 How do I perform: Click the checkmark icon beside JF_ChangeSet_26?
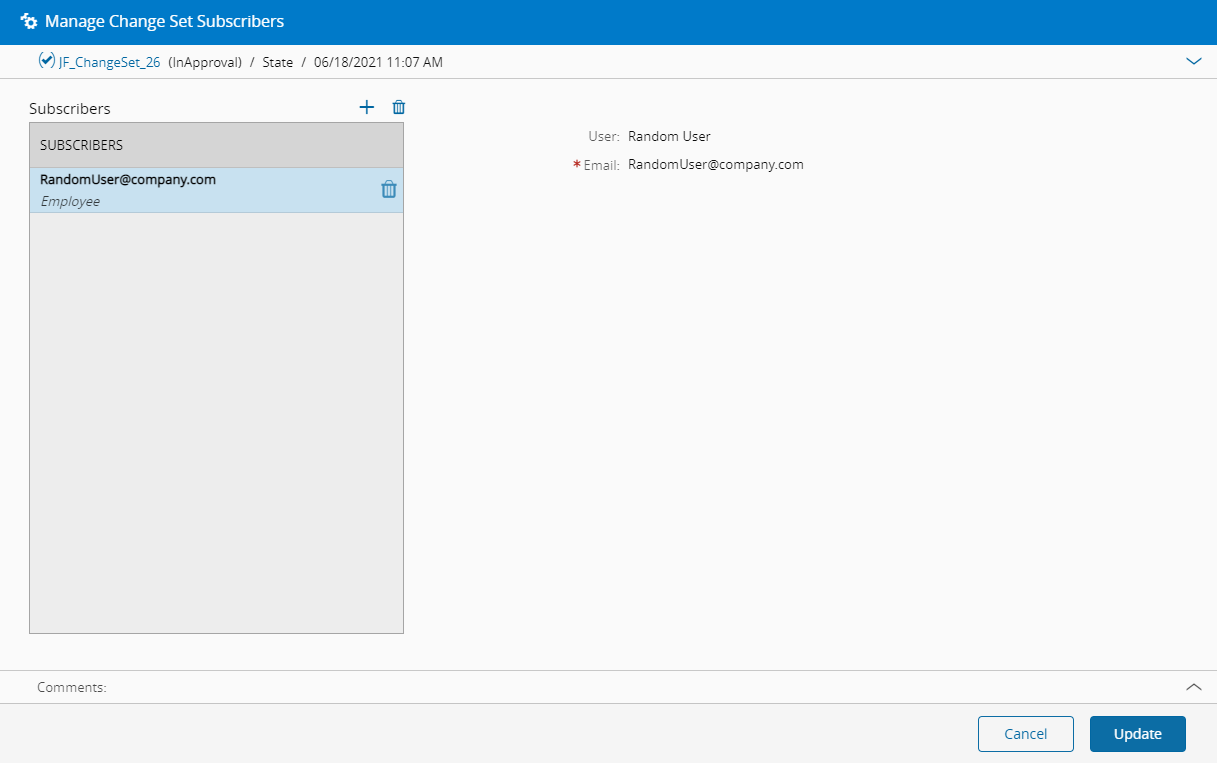coord(46,61)
